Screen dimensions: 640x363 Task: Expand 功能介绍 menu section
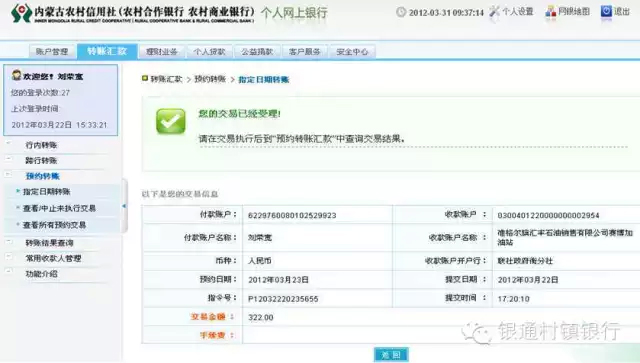click(9, 271)
